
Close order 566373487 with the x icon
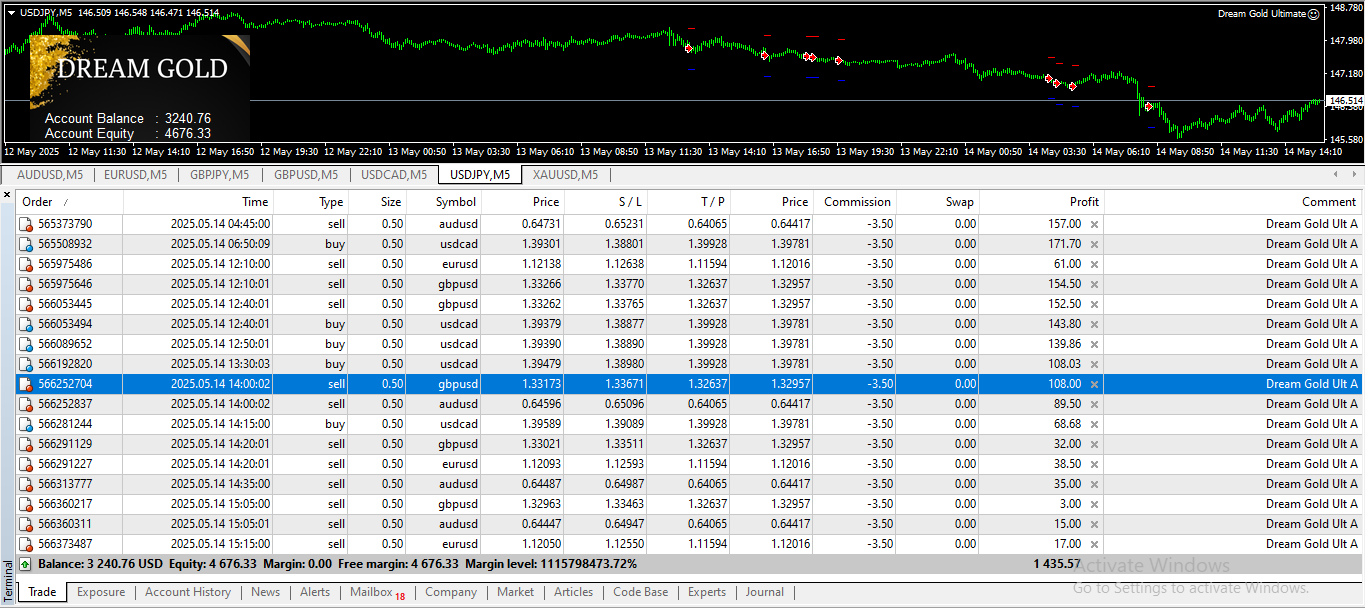pos(1094,544)
